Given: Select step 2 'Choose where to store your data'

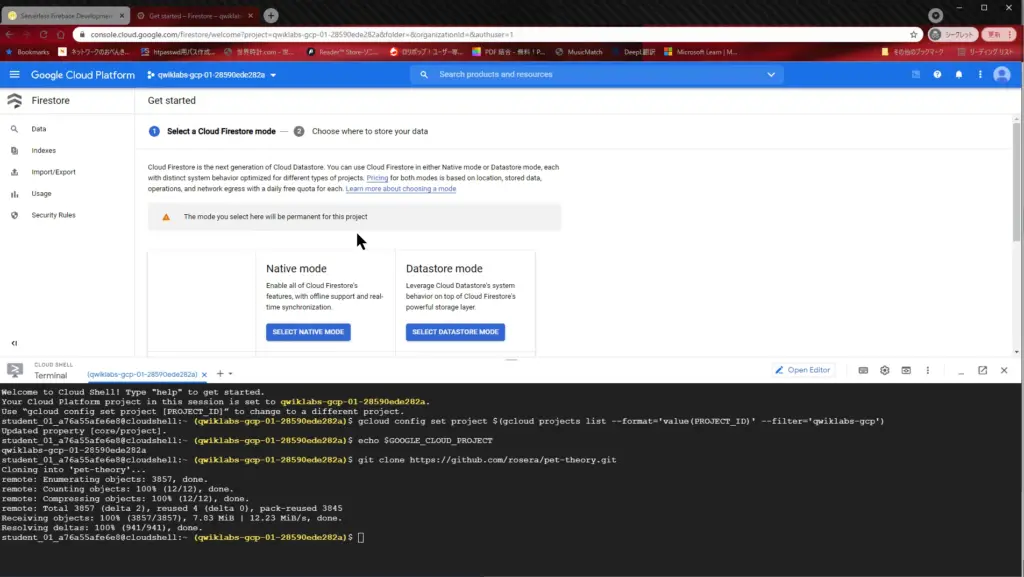Looking at the screenshot, I should [360, 131].
